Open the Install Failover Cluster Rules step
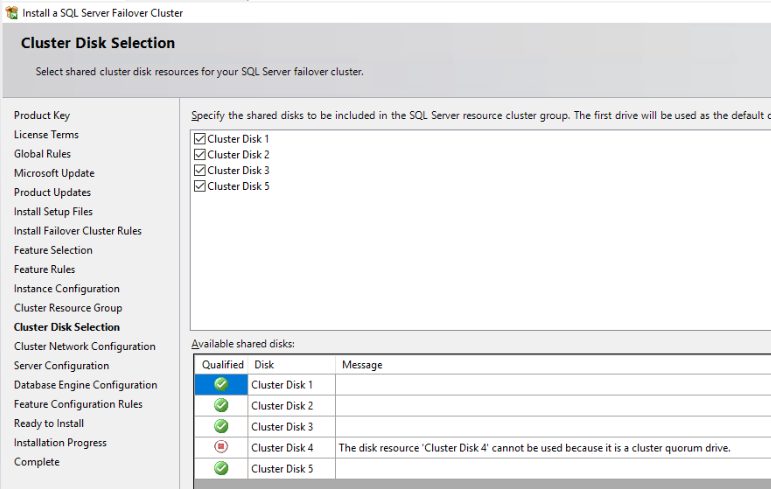Image resolution: width=771 pixels, height=489 pixels. tap(78, 231)
